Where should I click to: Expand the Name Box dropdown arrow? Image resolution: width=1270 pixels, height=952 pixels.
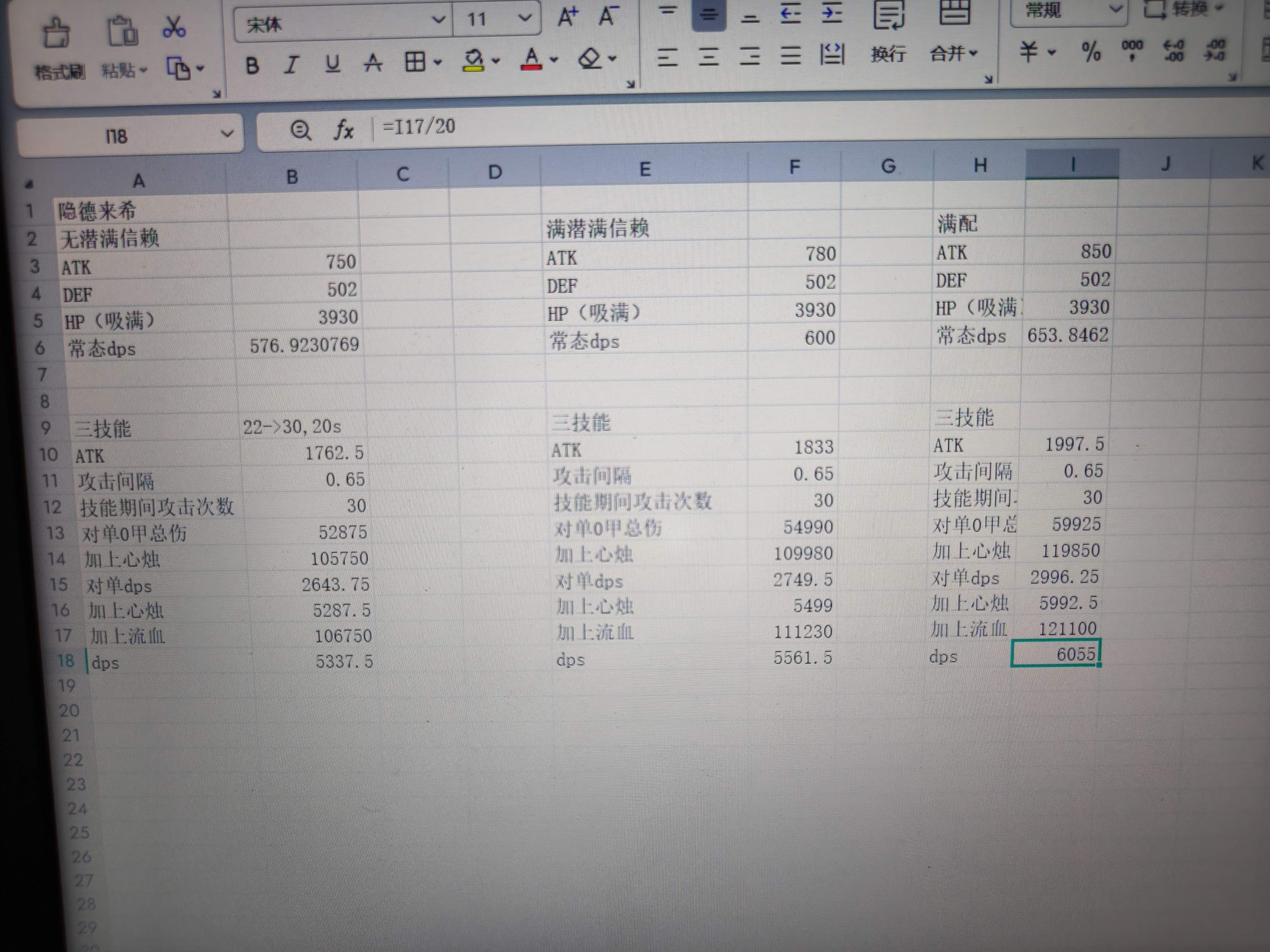pos(227,134)
